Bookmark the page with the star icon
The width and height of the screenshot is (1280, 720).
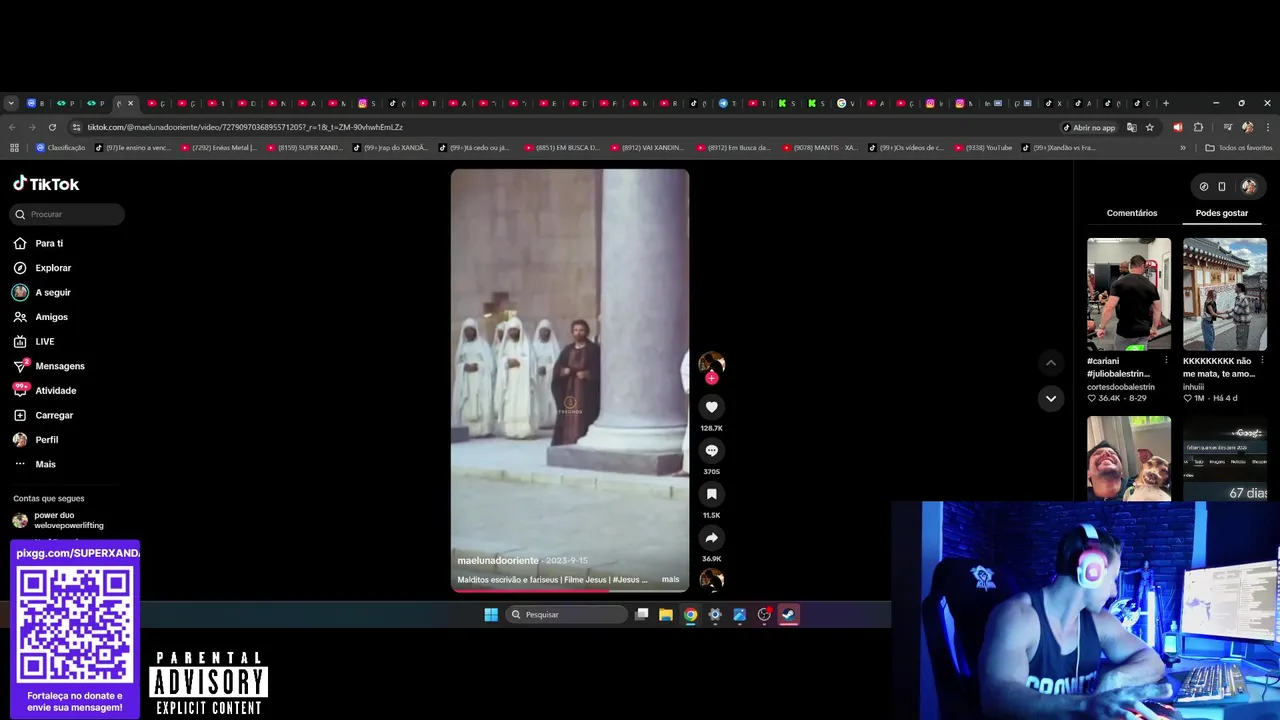[1150, 127]
